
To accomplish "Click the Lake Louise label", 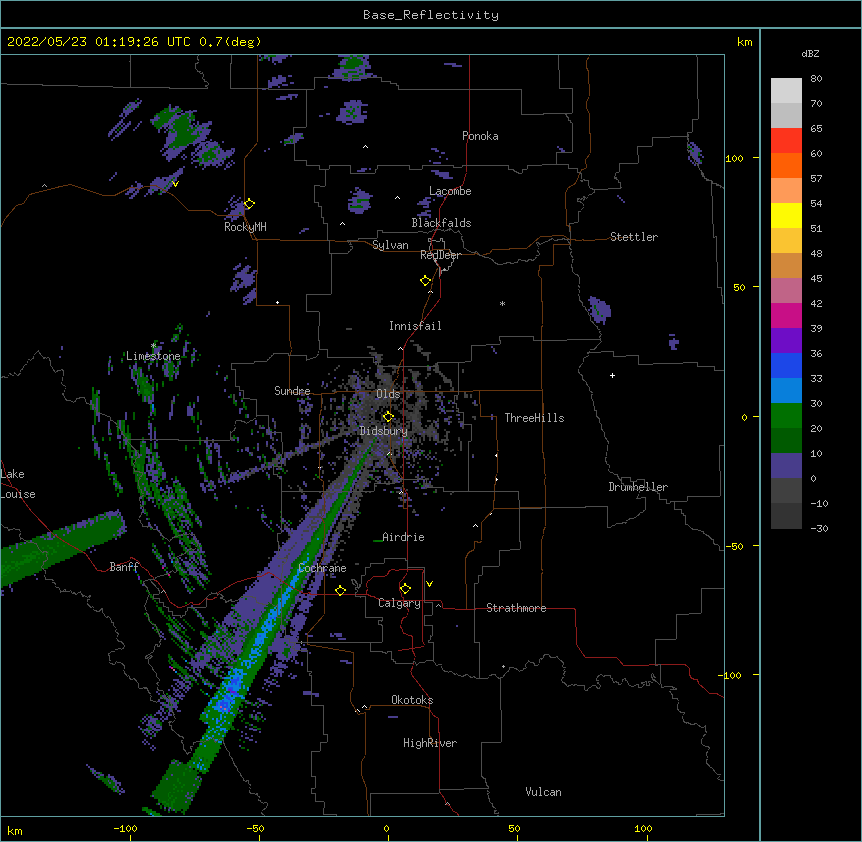I will [18, 484].
